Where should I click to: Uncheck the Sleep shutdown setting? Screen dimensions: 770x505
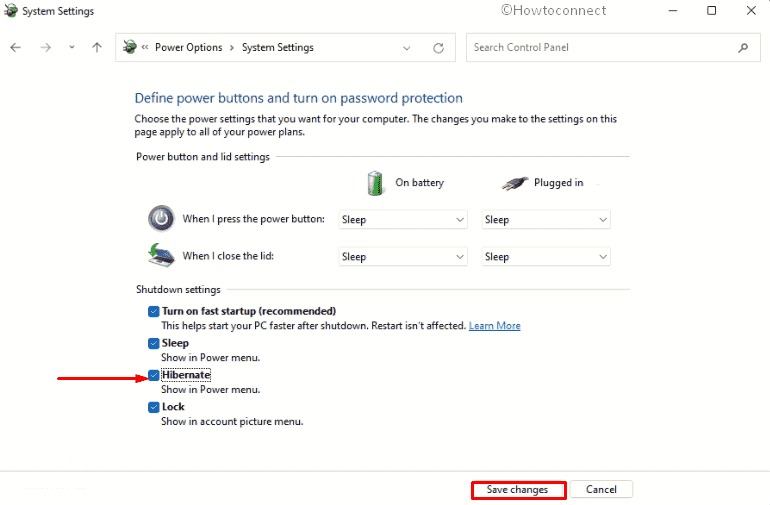pos(154,343)
